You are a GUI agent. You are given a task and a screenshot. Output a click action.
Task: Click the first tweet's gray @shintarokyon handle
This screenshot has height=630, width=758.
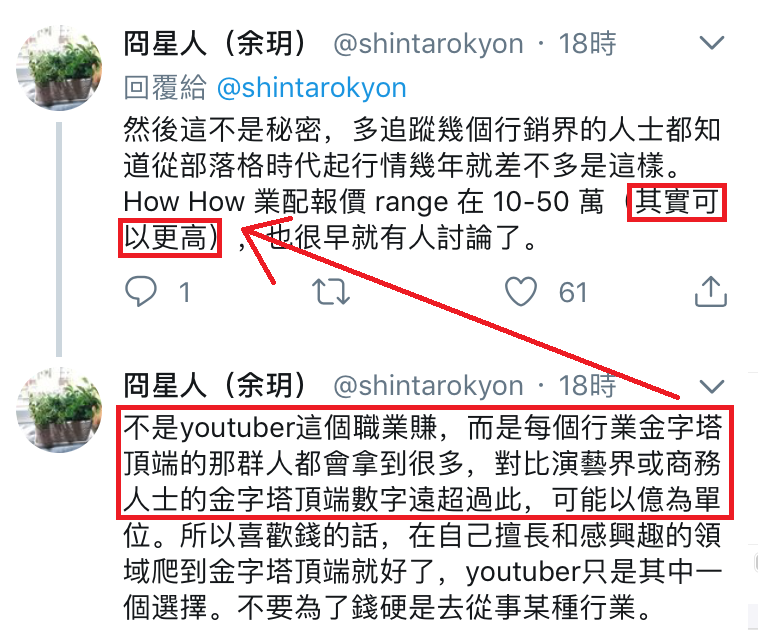click(428, 44)
